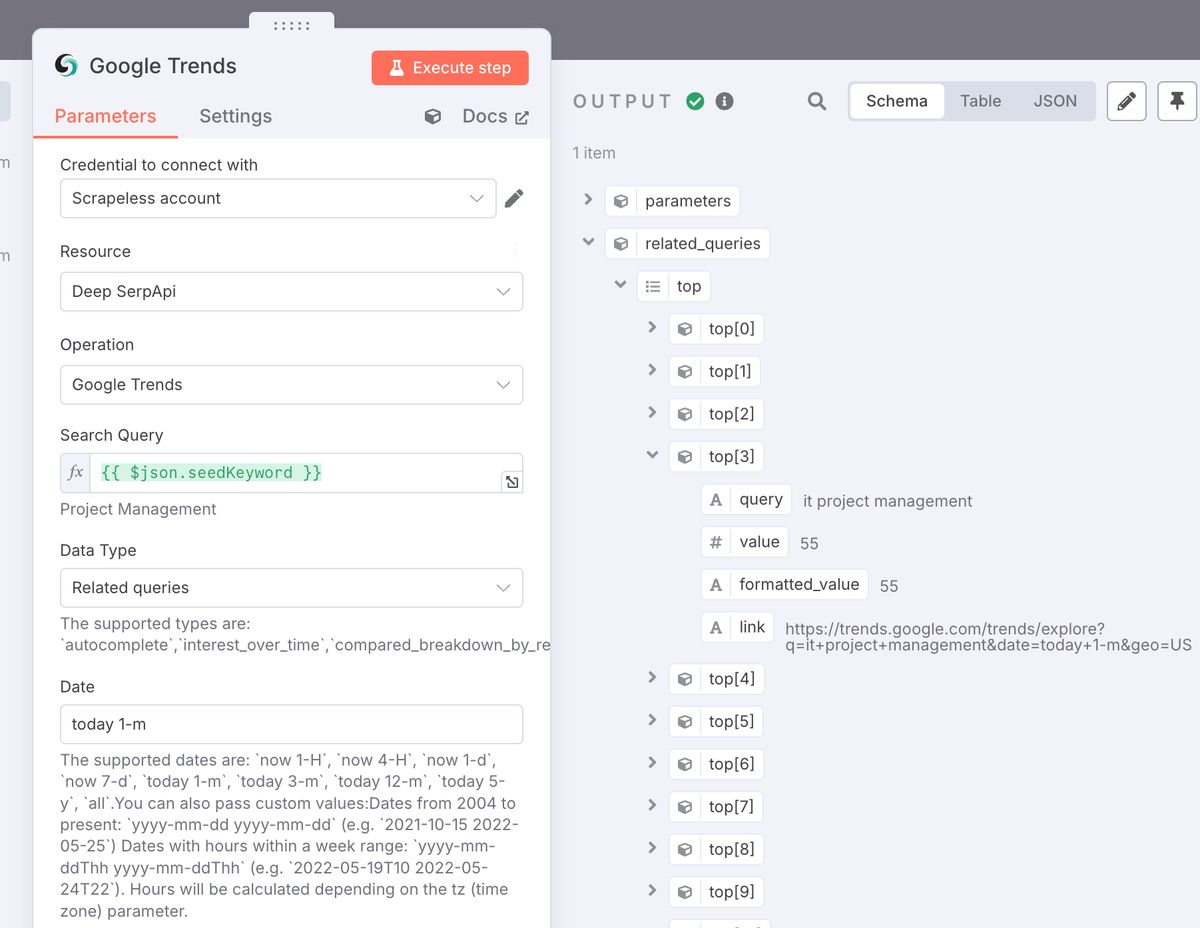Click the cube icon next to Docs

432,116
